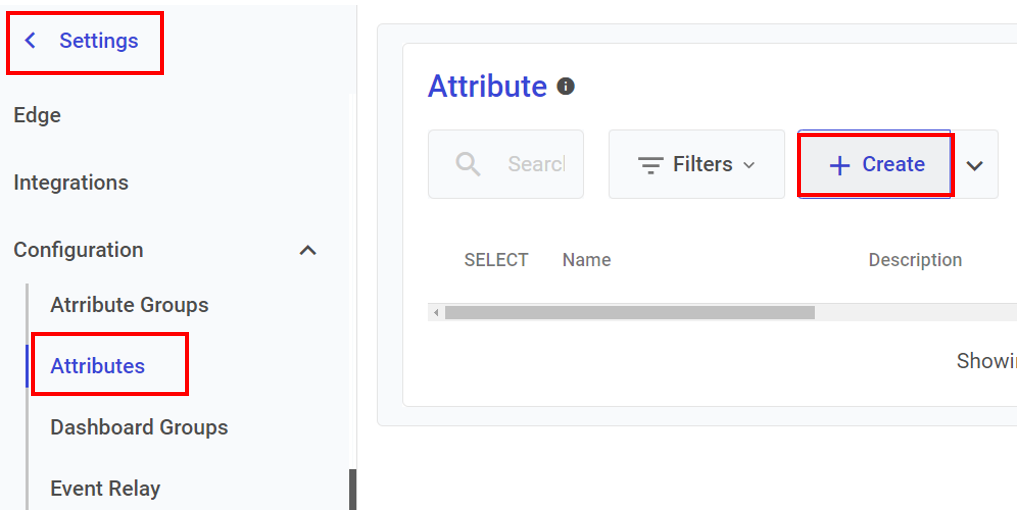Focus the Search input field
1029x513 pixels.
coord(535,164)
